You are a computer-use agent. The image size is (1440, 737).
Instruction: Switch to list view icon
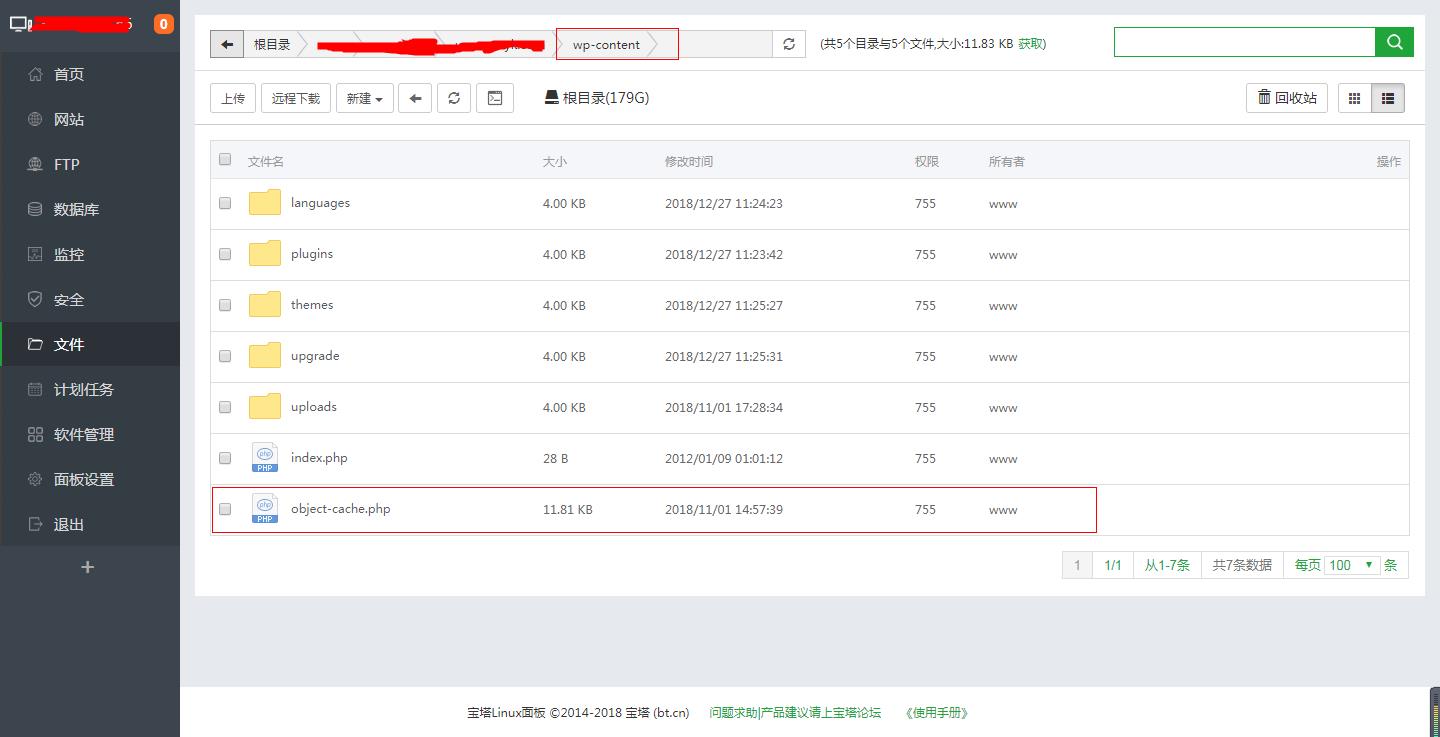[x=1388, y=98]
